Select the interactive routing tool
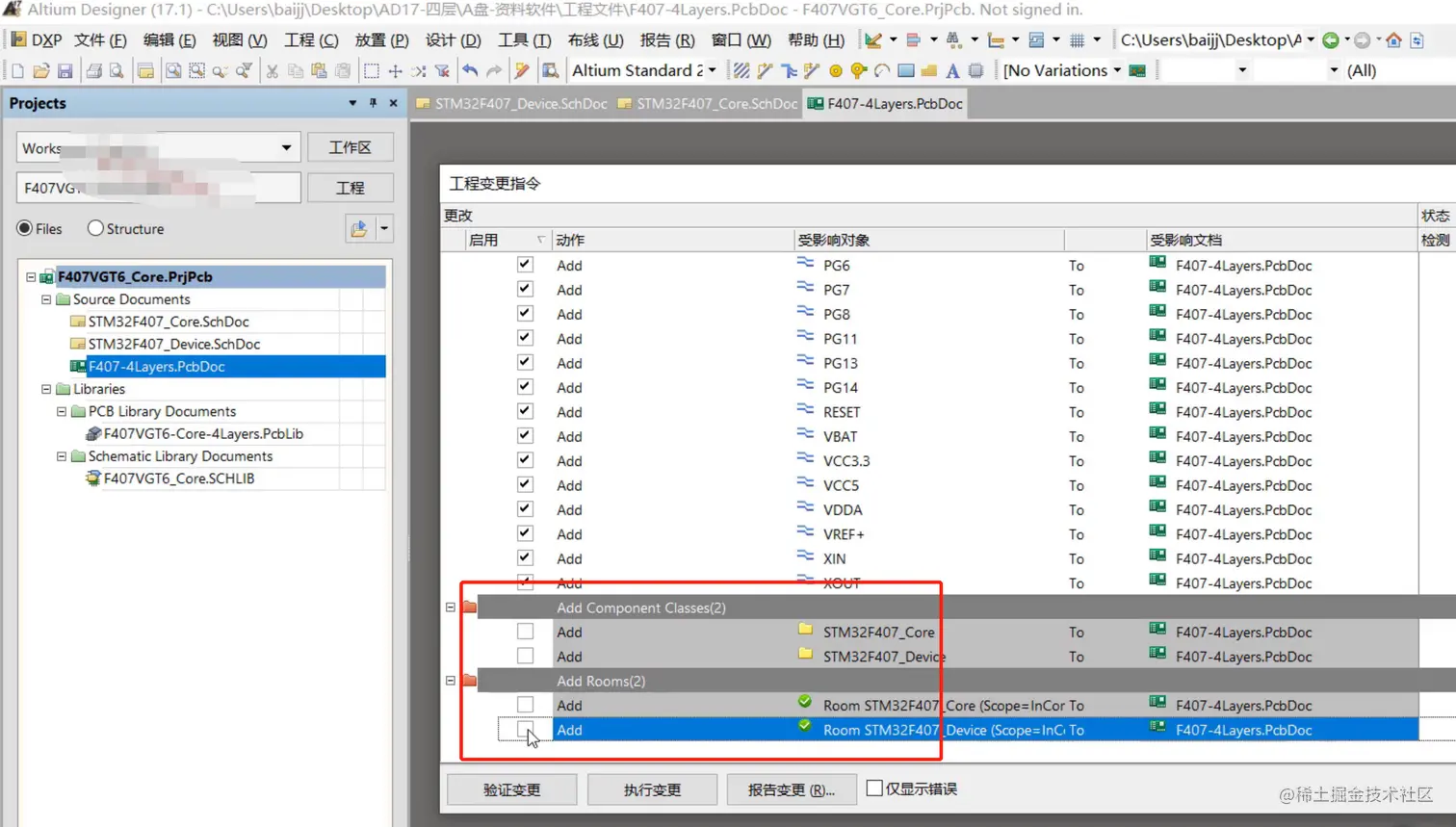This screenshot has height=827, width=1456. tap(766, 71)
